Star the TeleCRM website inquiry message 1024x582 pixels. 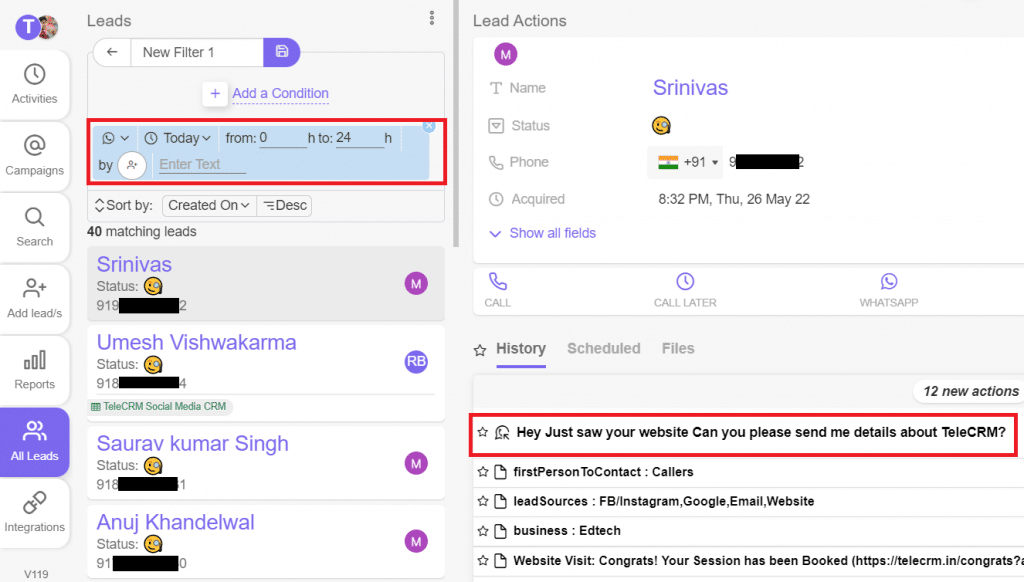484,433
